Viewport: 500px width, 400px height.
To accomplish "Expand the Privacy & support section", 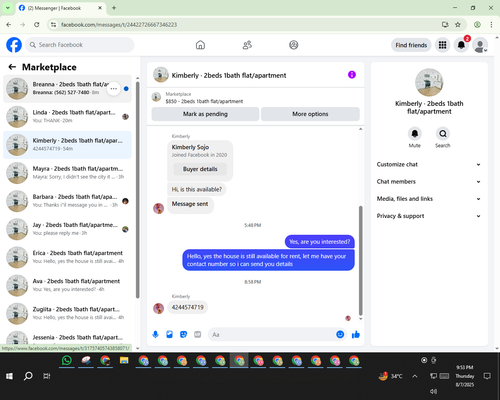I will (x=429, y=216).
